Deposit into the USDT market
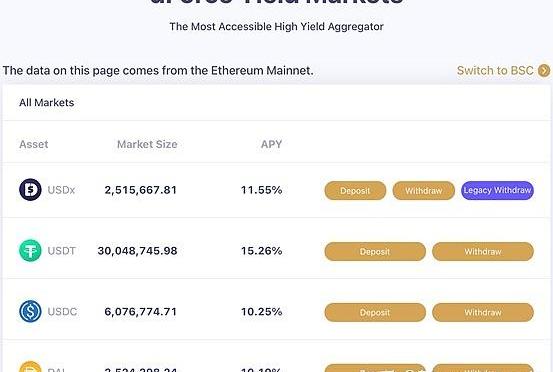Image resolution: width=553 pixels, height=372 pixels. pyautogui.click(x=375, y=252)
